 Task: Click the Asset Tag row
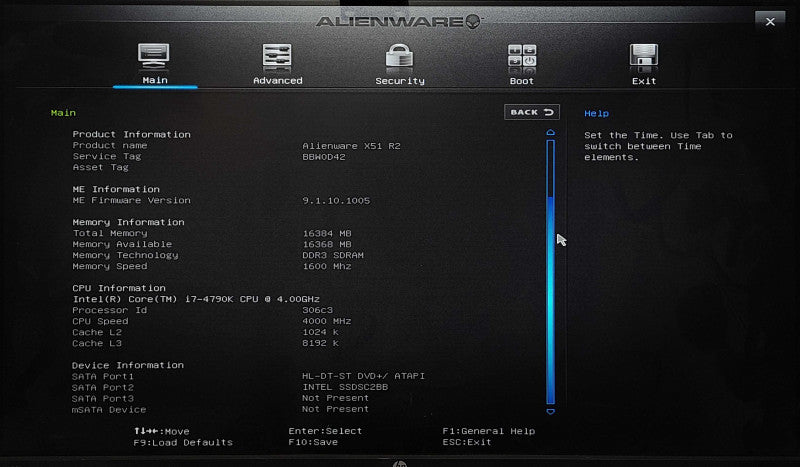pos(101,167)
